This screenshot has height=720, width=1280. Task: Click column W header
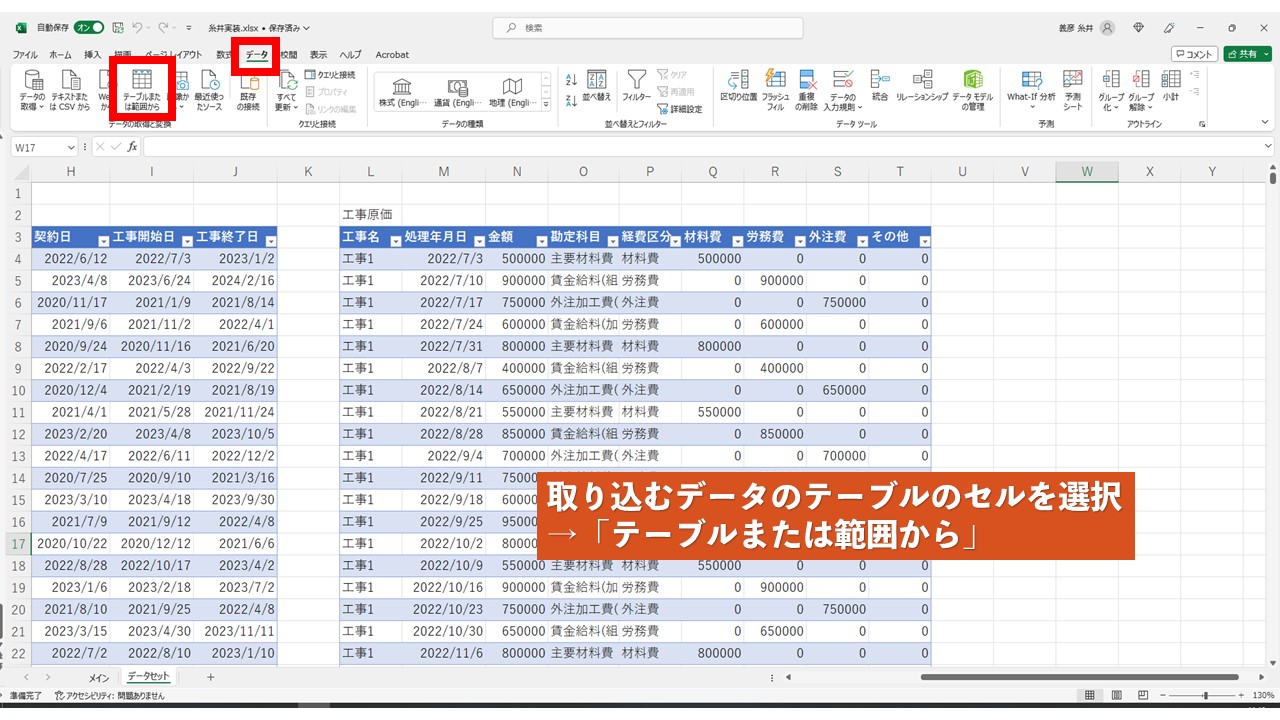pyautogui.click(x=1086, y=171)
